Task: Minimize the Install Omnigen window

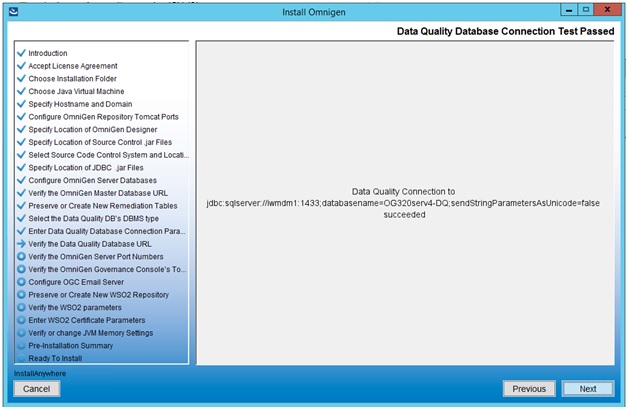Action: 569,10
